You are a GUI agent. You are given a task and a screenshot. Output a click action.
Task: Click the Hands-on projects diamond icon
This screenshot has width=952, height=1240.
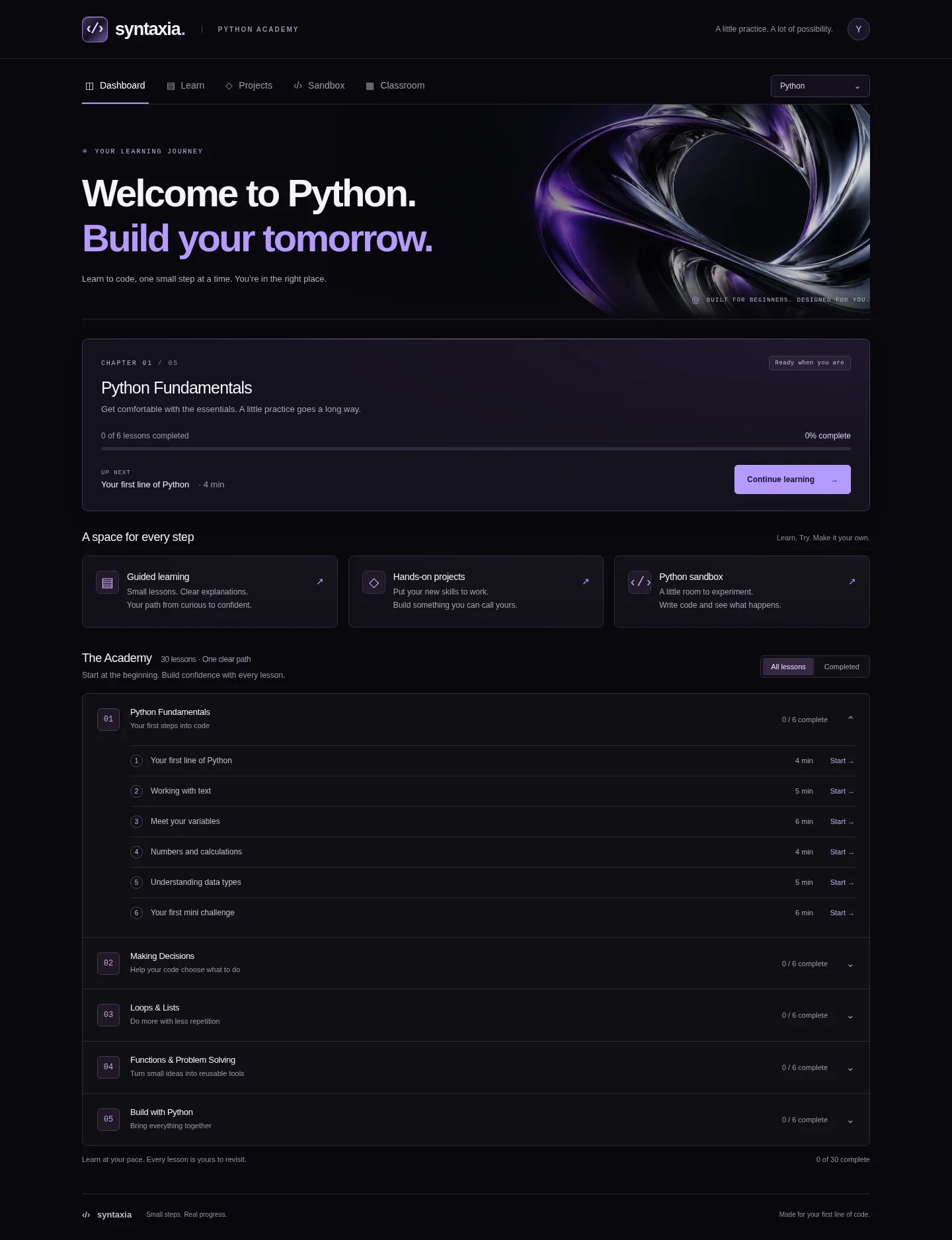pos(374,583)
